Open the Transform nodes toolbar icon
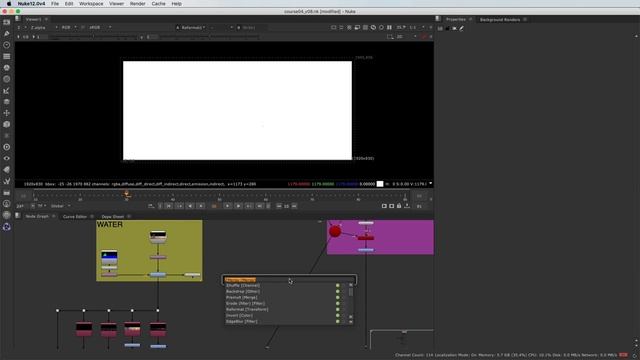 pyautogui.click(x=7, y=113)
